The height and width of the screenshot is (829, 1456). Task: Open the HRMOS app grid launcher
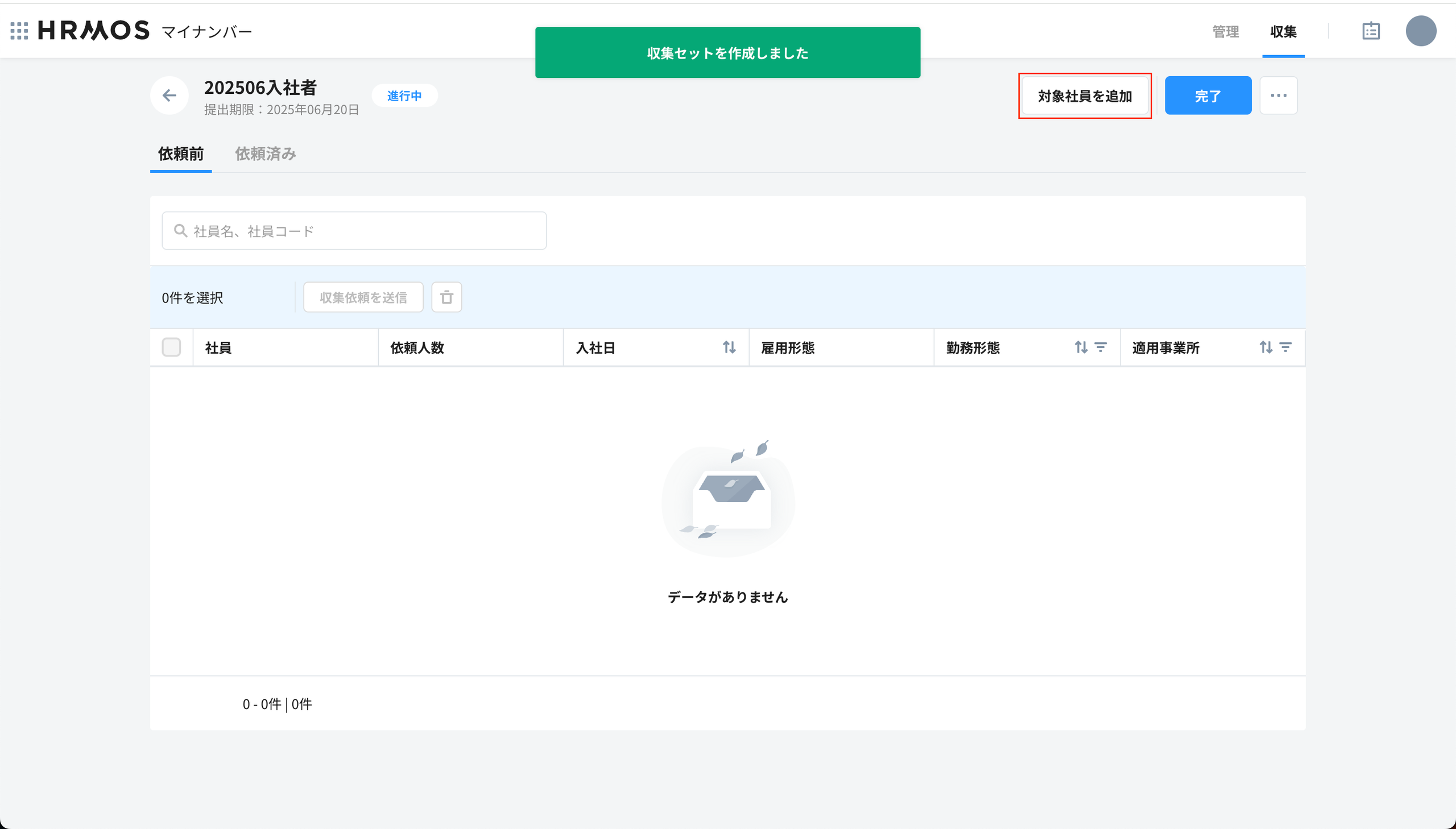tap(19, 31)
